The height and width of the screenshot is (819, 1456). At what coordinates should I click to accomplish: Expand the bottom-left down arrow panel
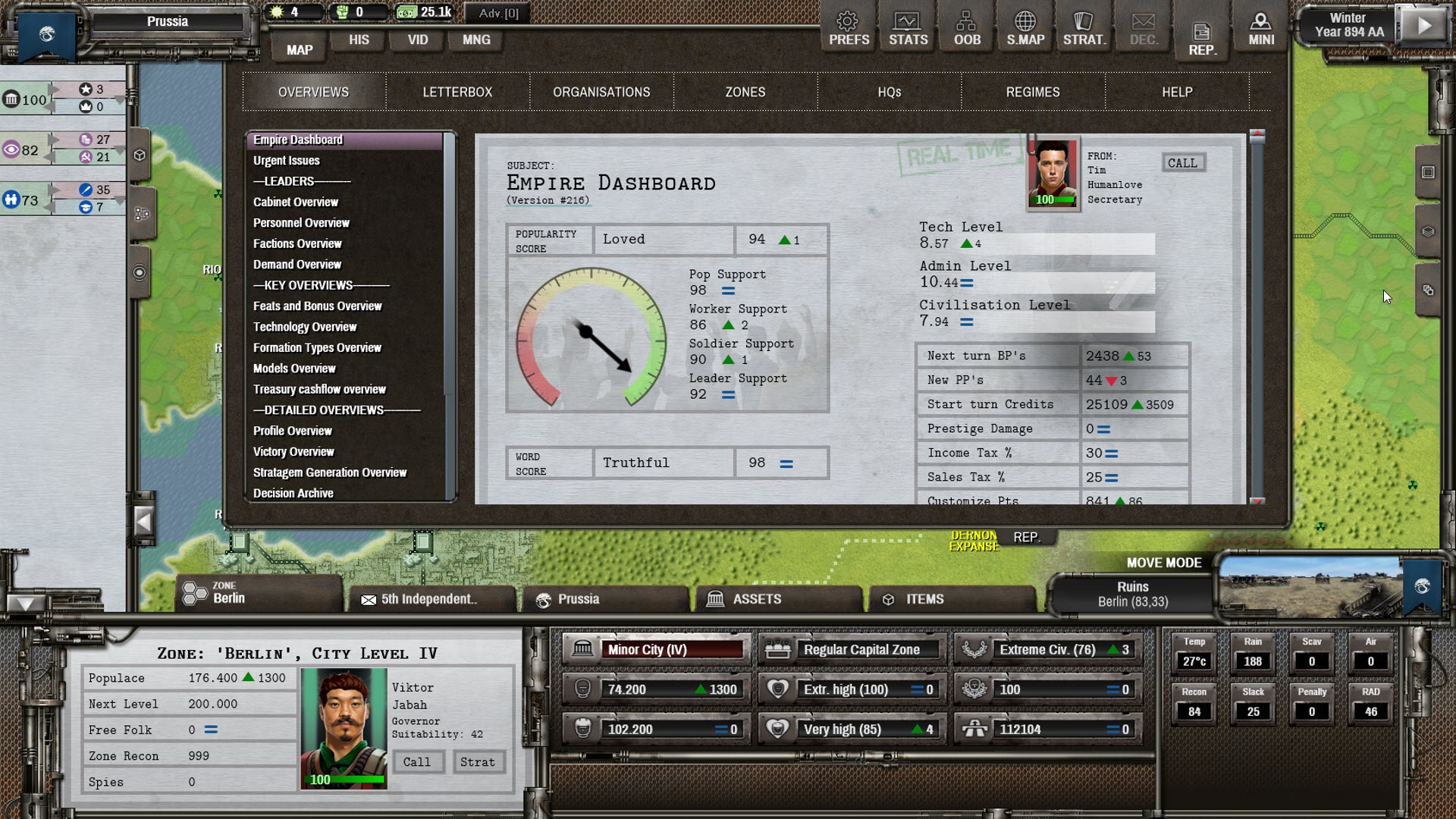click(x=25, y=604)
